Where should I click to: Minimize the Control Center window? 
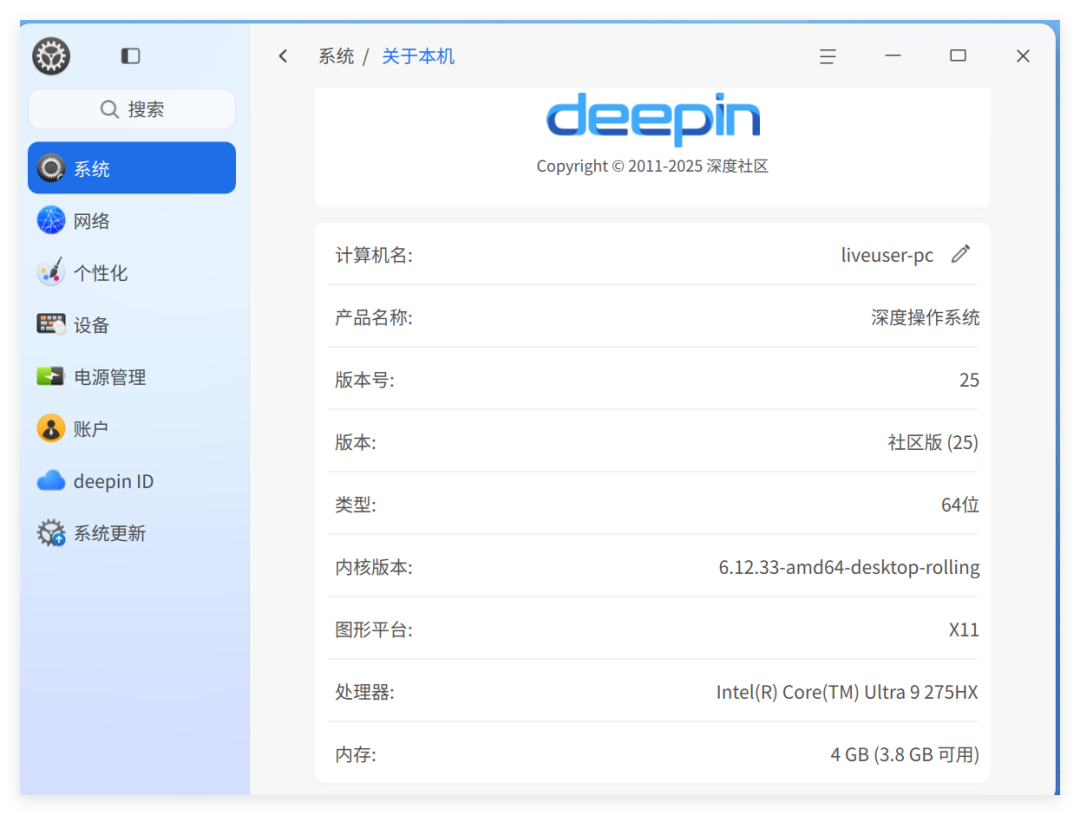tap(893, 56)
